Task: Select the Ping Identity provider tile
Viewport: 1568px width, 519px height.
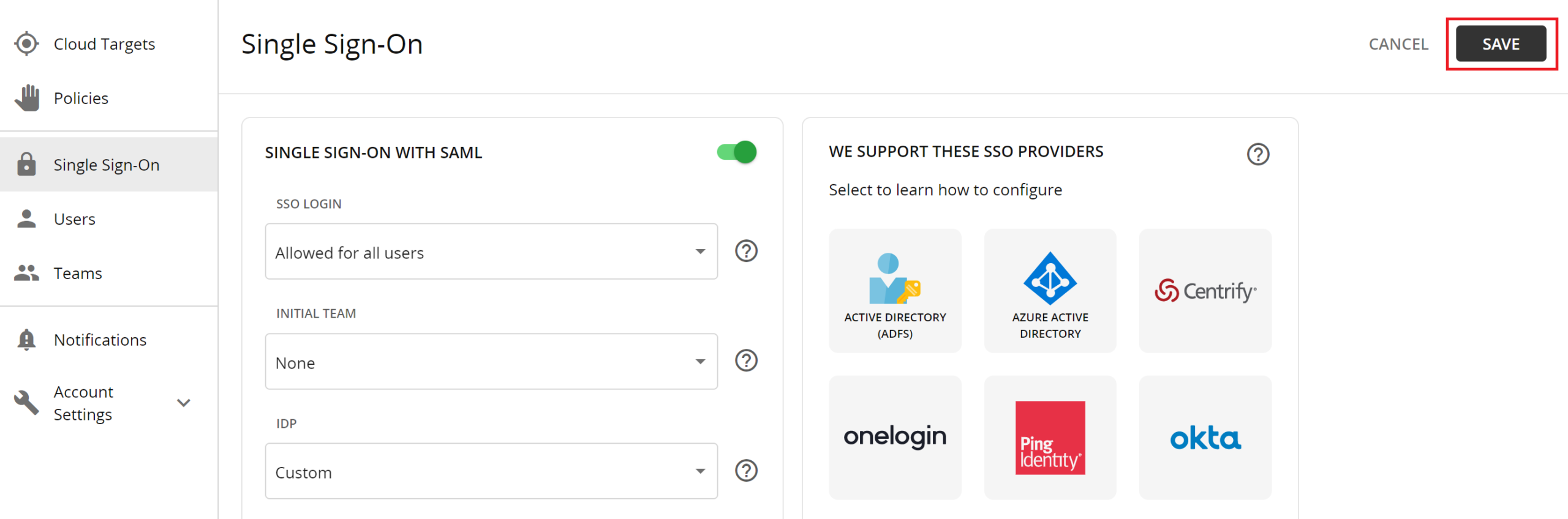Action: [x=1050, y=438]
